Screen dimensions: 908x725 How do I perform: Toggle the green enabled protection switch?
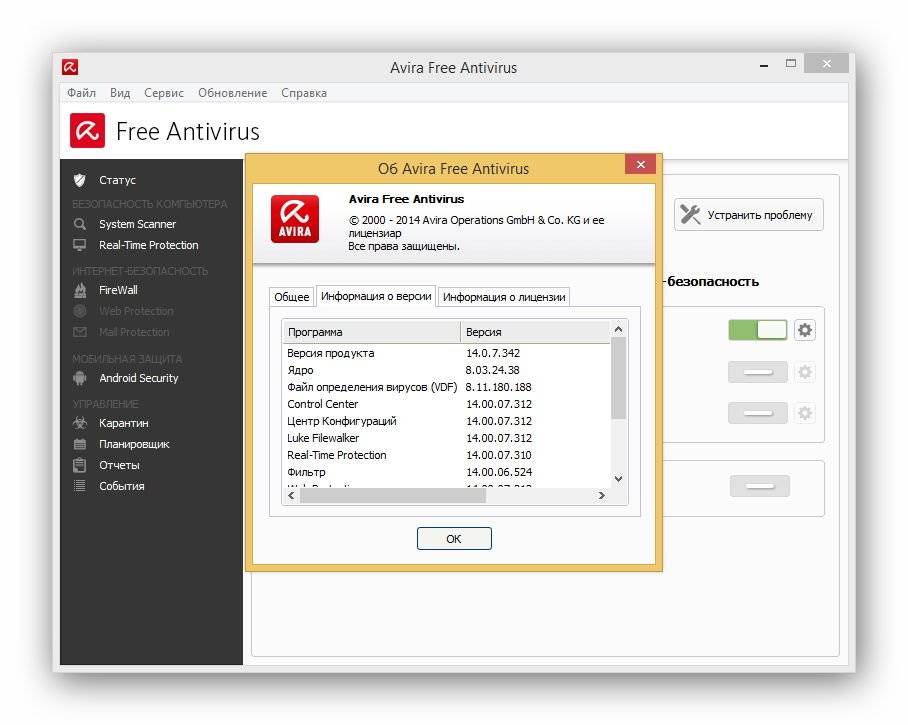pyautogui.click(x=757, y=330)
